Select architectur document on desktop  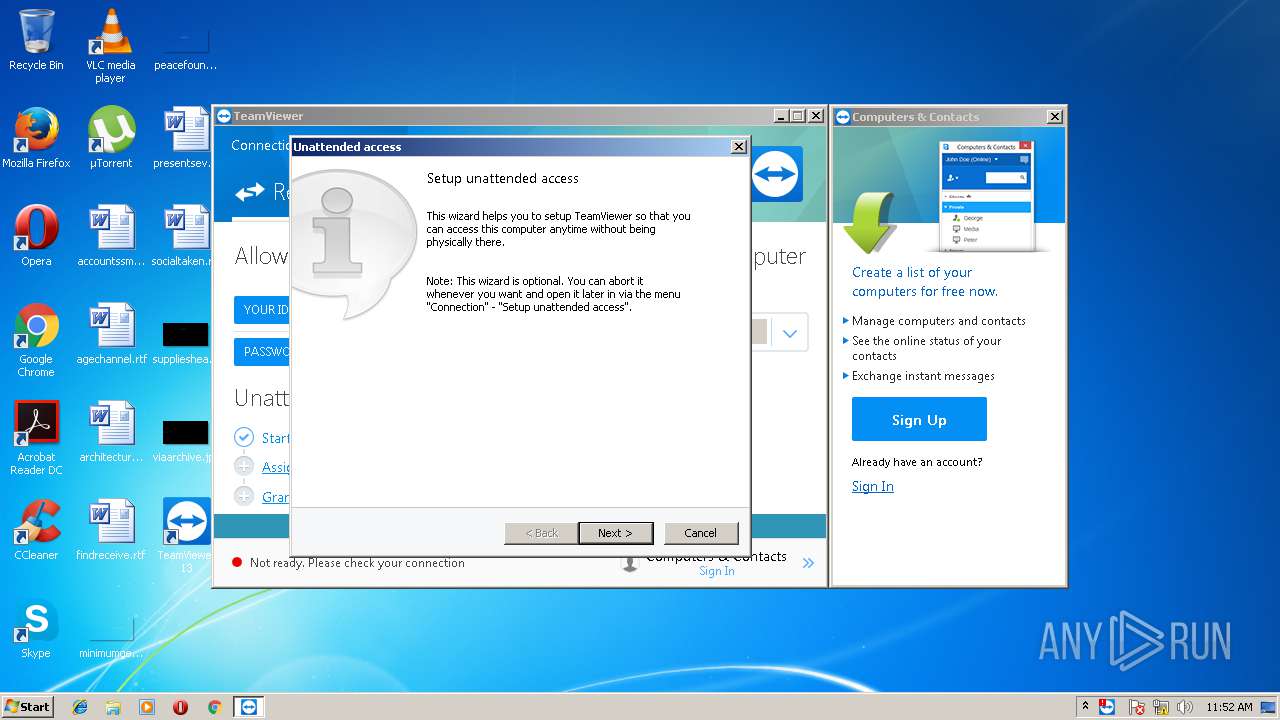coord(110,432)
